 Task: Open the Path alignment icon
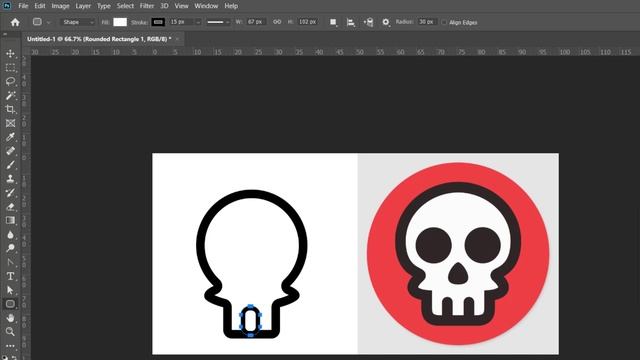click(351, 22)
